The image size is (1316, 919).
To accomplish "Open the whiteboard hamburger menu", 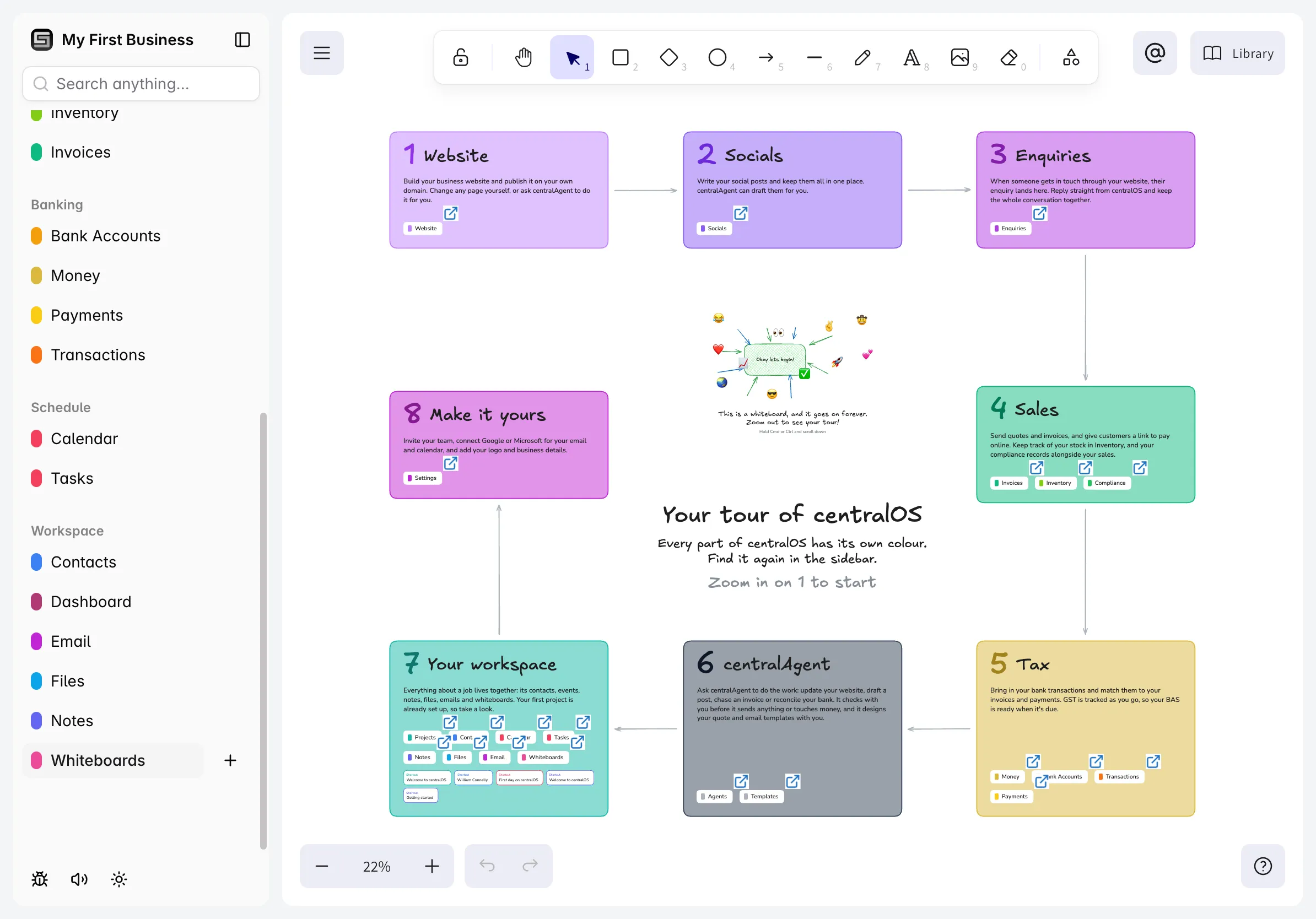I will point(321,53).
